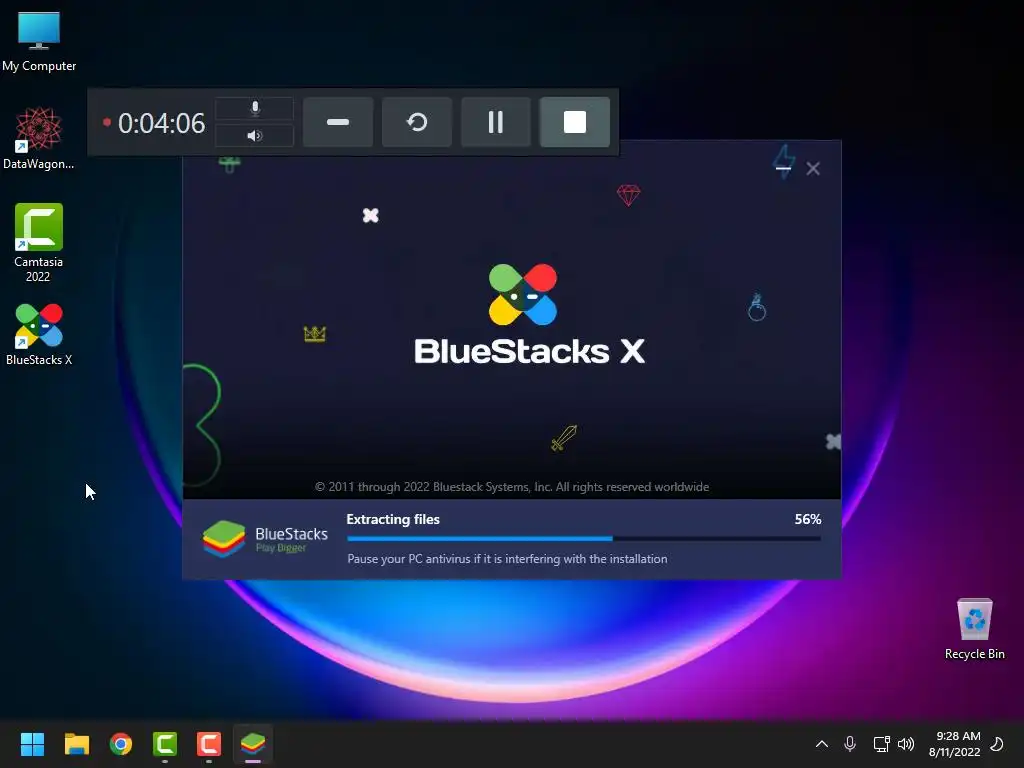The image size is (1024, 768).
Task: Select the BlueStacks X desktop shortcut
Action: click(x=39, y=334)
